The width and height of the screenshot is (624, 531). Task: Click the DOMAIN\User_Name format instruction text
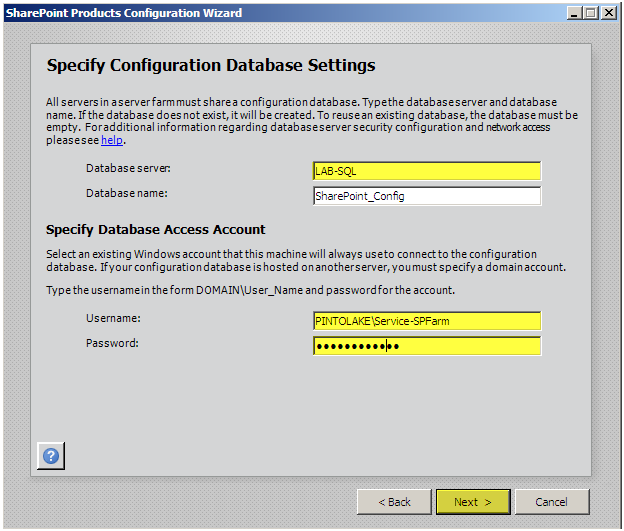(250, 290)
